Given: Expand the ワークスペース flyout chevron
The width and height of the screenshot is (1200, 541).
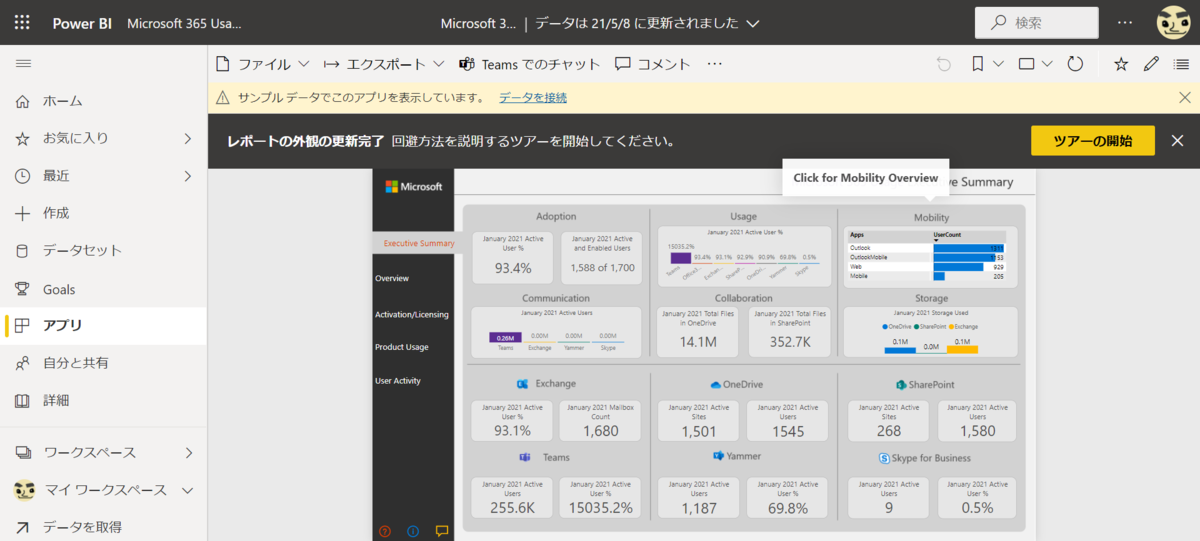Looking at the screenshot, I should 187,452.
